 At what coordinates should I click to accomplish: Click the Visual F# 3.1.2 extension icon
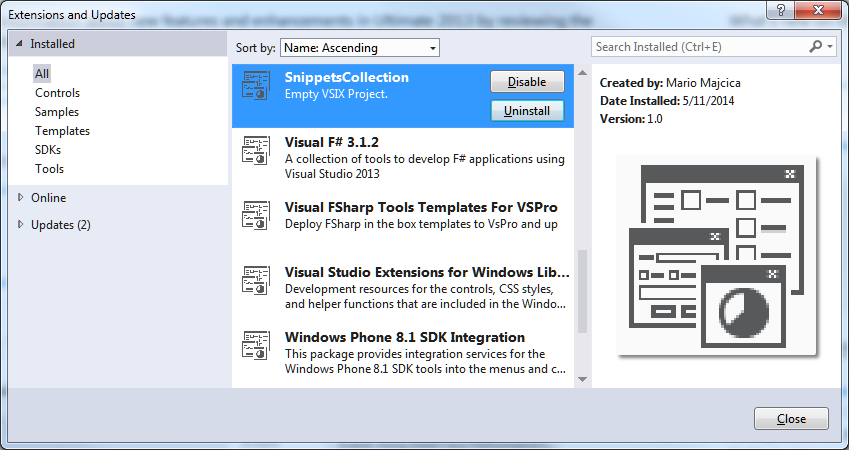click(x=256, y=151)
